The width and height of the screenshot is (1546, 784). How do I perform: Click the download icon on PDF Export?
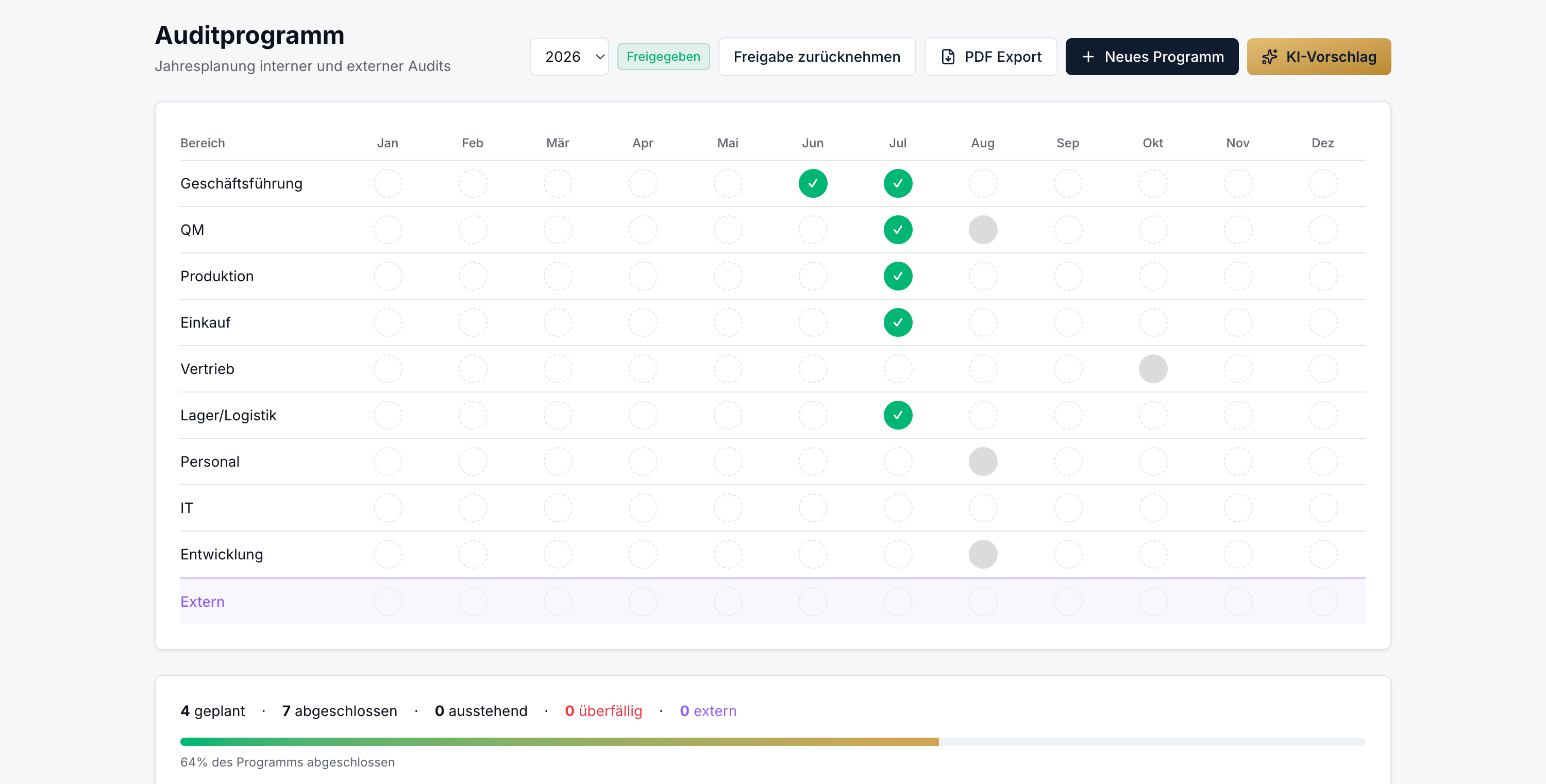[948, 57]
